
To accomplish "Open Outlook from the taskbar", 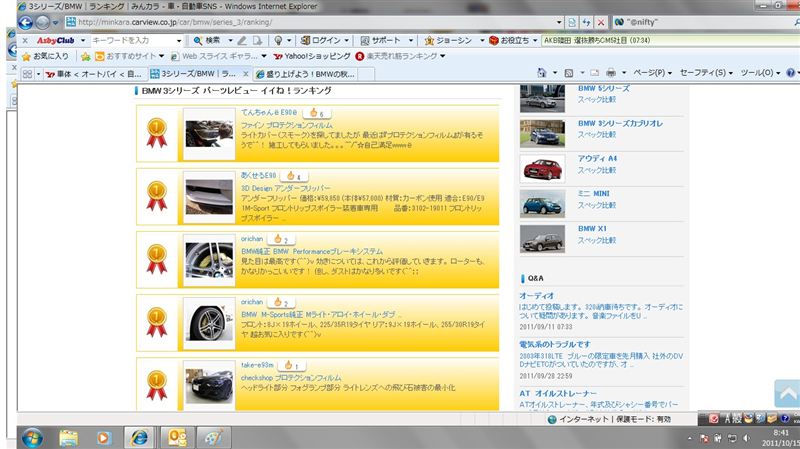I will [177, 438].
